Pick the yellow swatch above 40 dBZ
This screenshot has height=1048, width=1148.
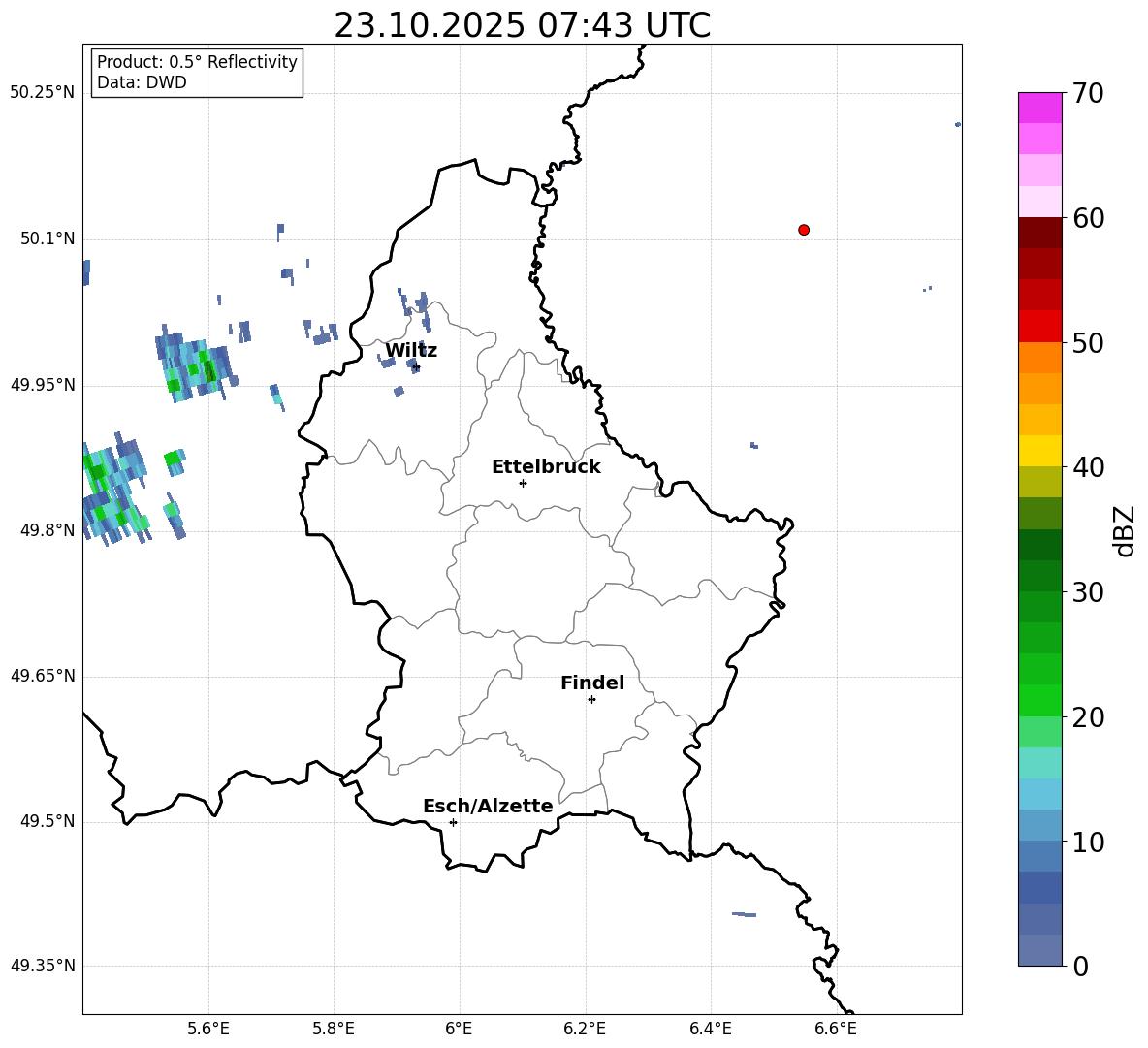1040,451
